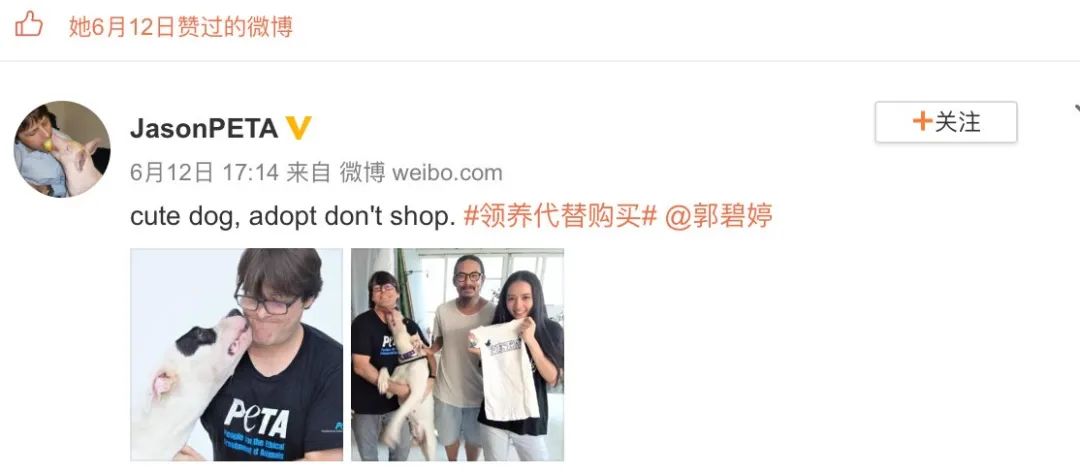Click the thumbs-up like icon
This screenshot has height=473, width=1080.
coord(29,26)
